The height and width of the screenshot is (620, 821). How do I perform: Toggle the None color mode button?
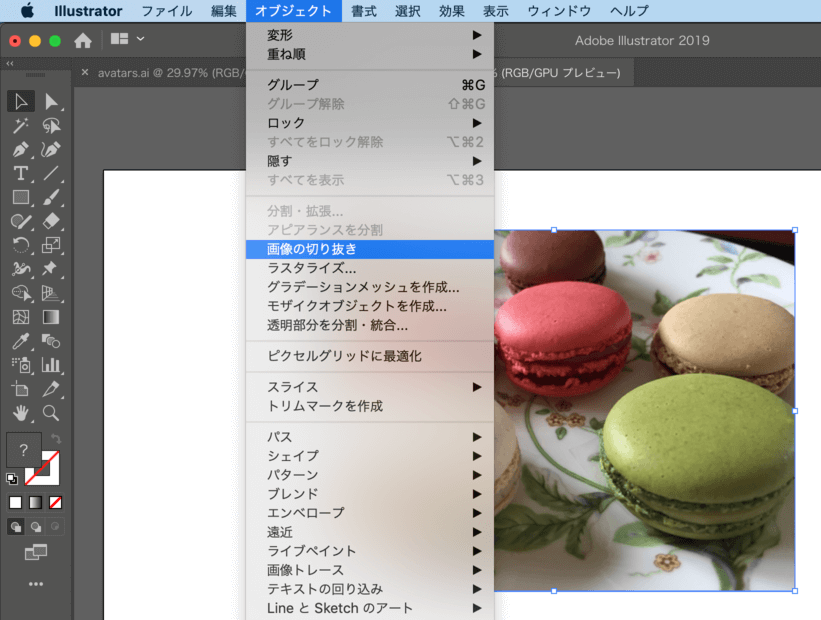[x=56, y=502]
